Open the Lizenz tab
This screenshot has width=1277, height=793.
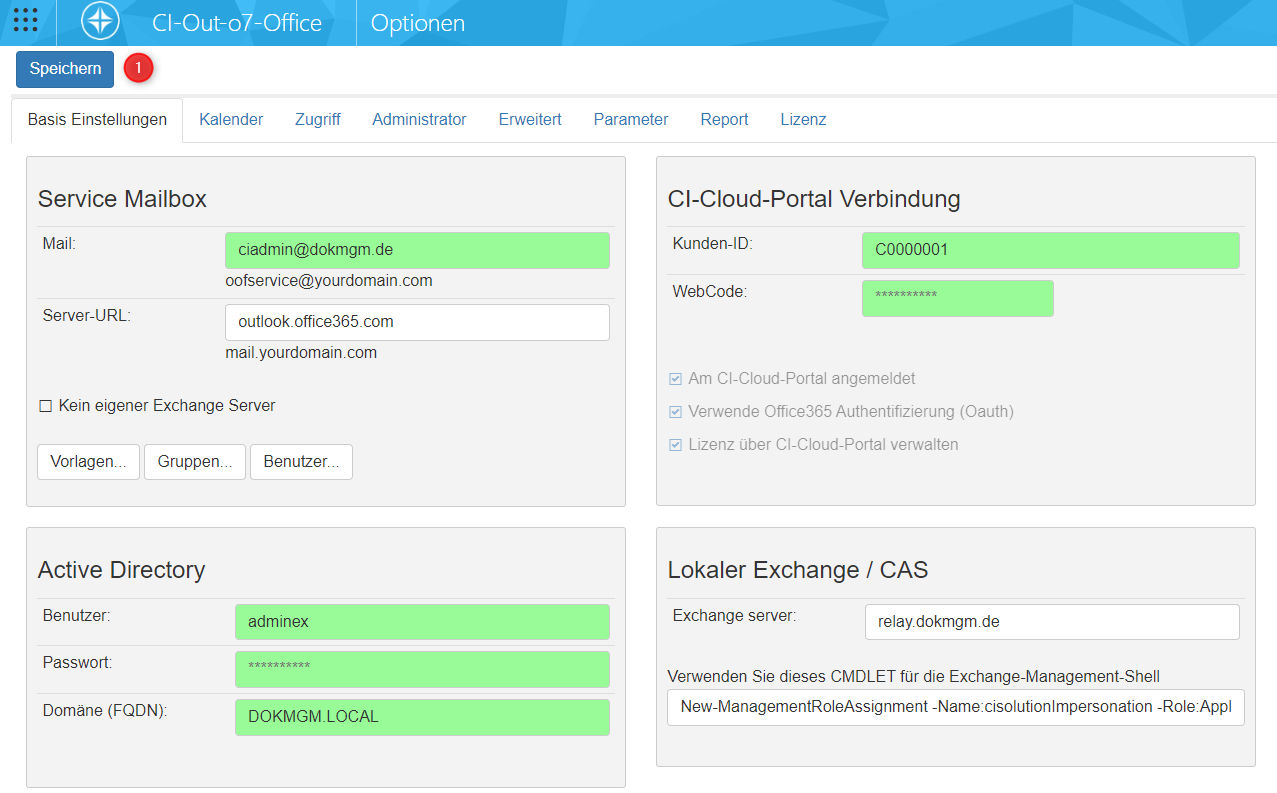[x=803, y=119]
